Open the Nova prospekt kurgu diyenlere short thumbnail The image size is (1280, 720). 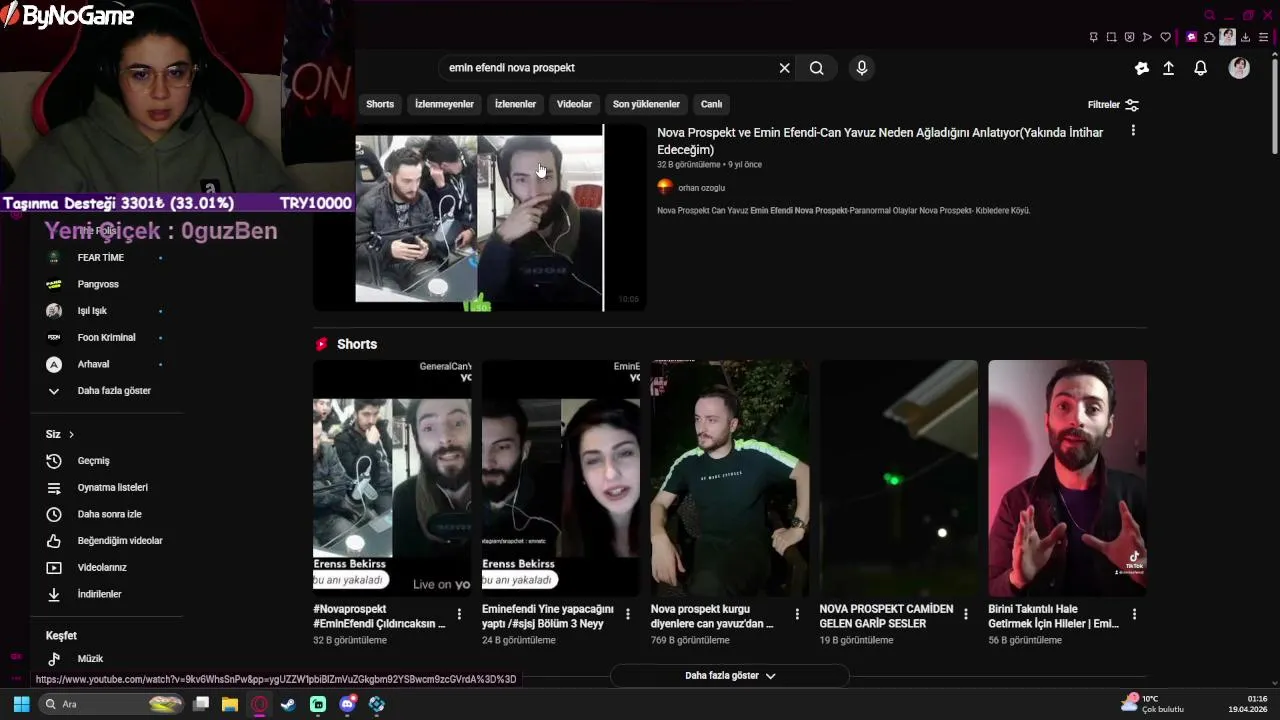pos(730,478)
